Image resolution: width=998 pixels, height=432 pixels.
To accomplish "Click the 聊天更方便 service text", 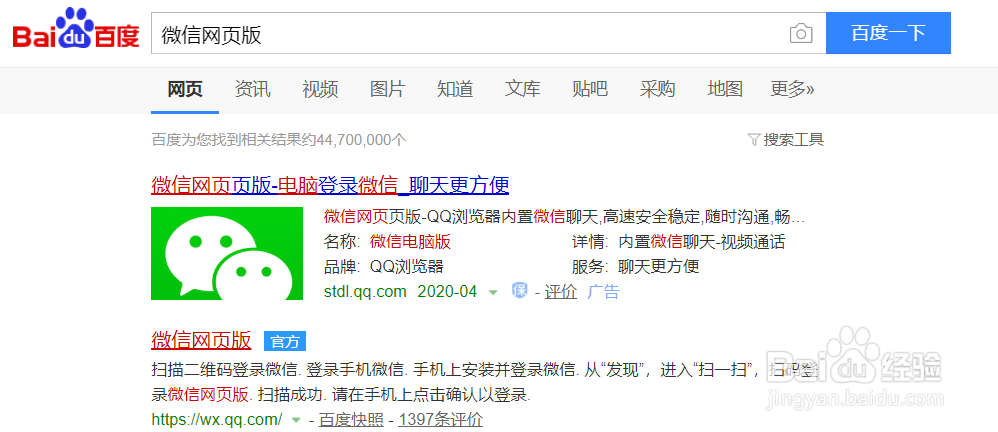I will pos(659,267).
